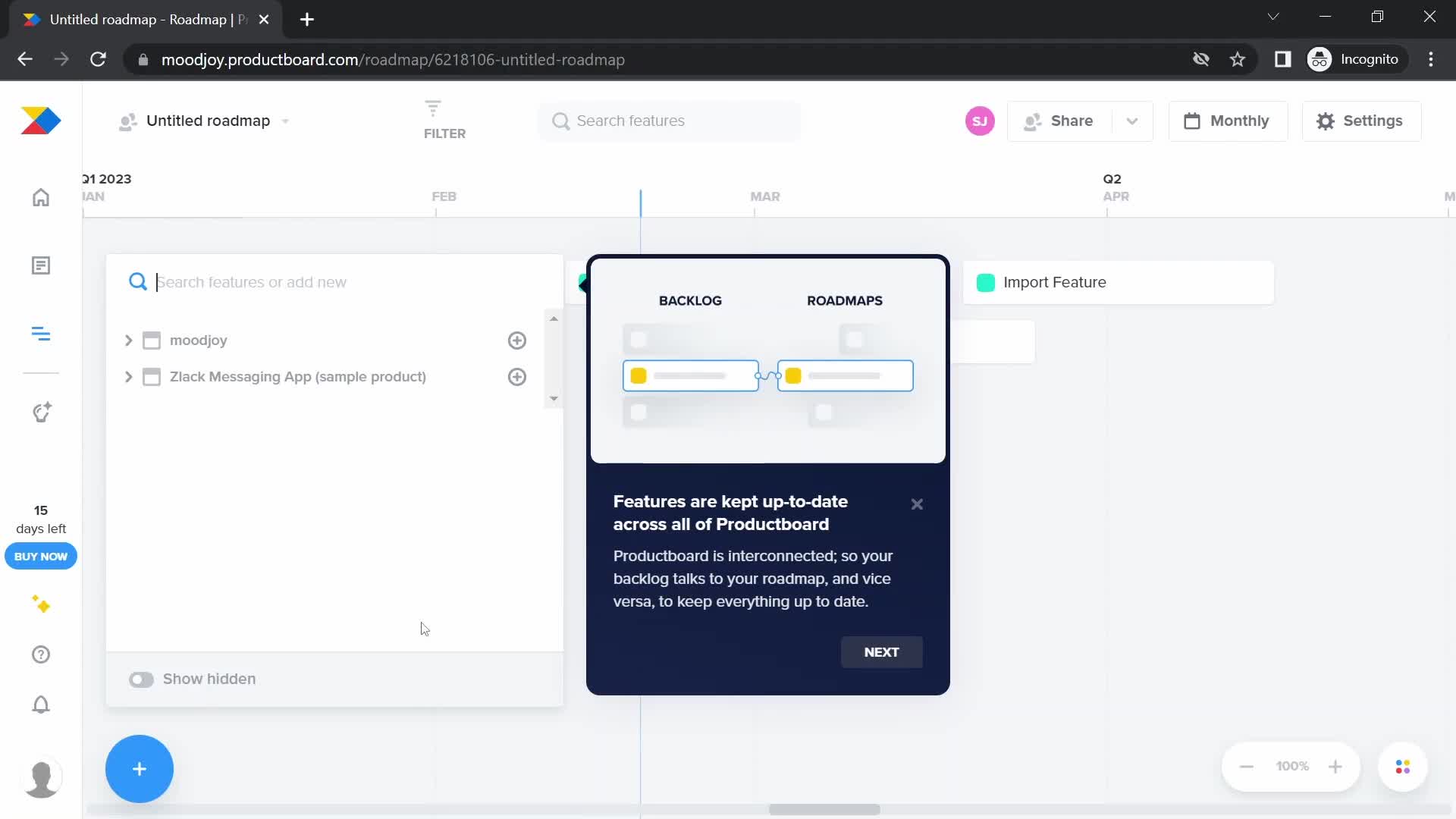
Task: Close the Untitled roadmap browser tab
Action: [264, 20]
